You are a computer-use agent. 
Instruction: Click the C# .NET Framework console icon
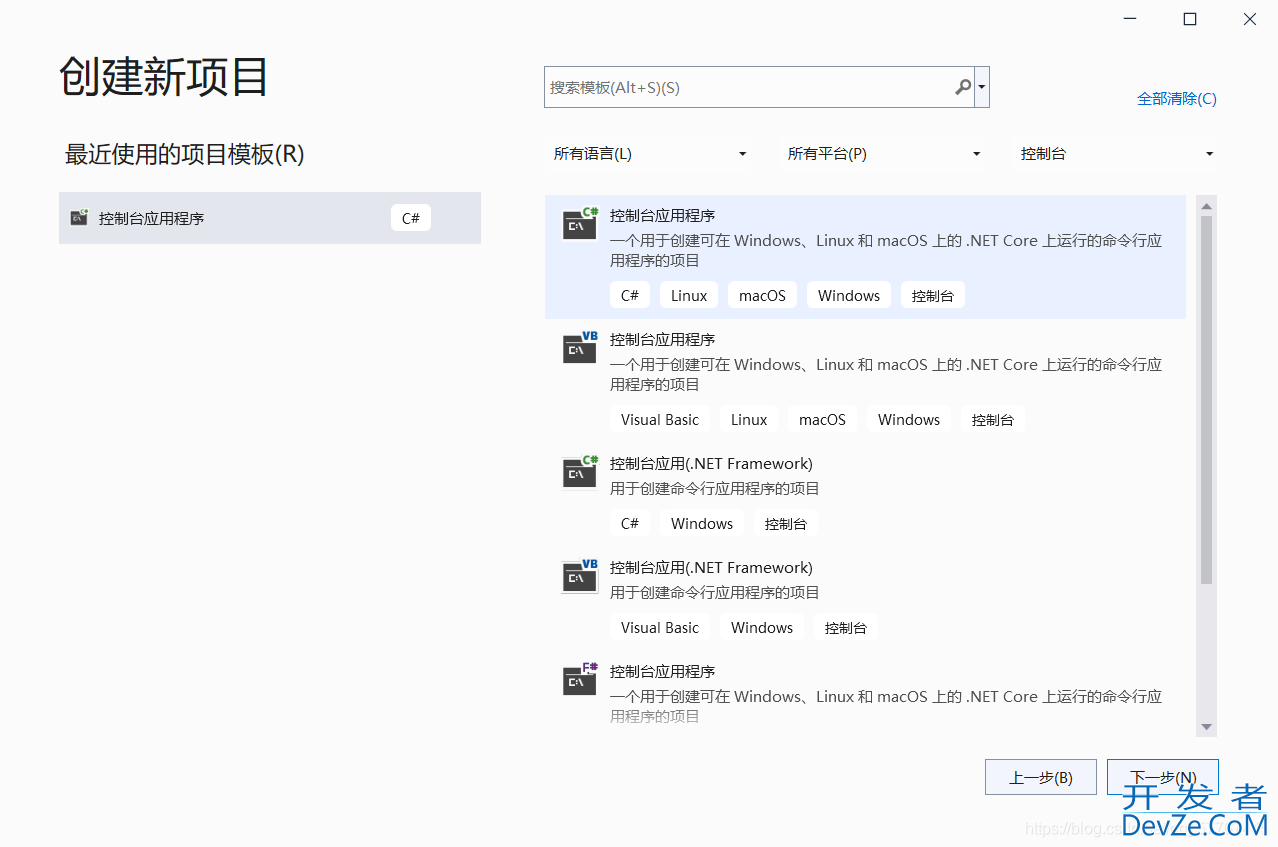pos(580,472)
